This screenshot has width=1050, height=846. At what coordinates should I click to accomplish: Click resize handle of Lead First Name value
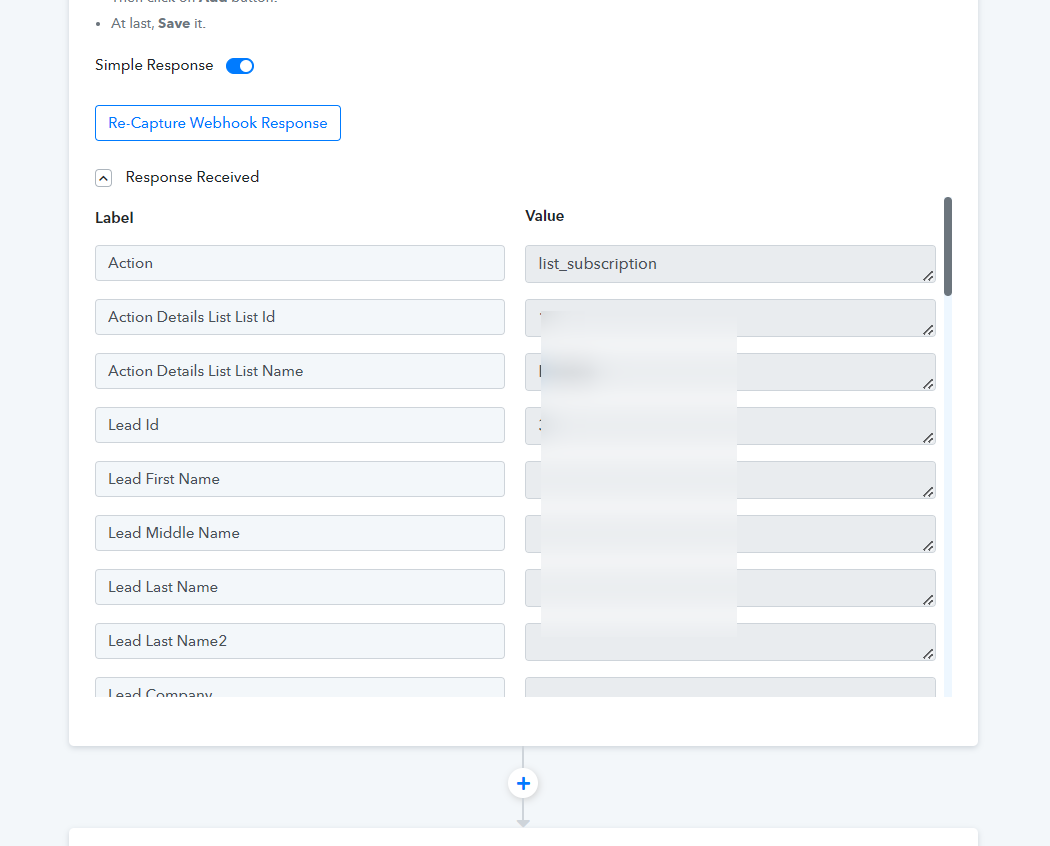click(928, 491)
